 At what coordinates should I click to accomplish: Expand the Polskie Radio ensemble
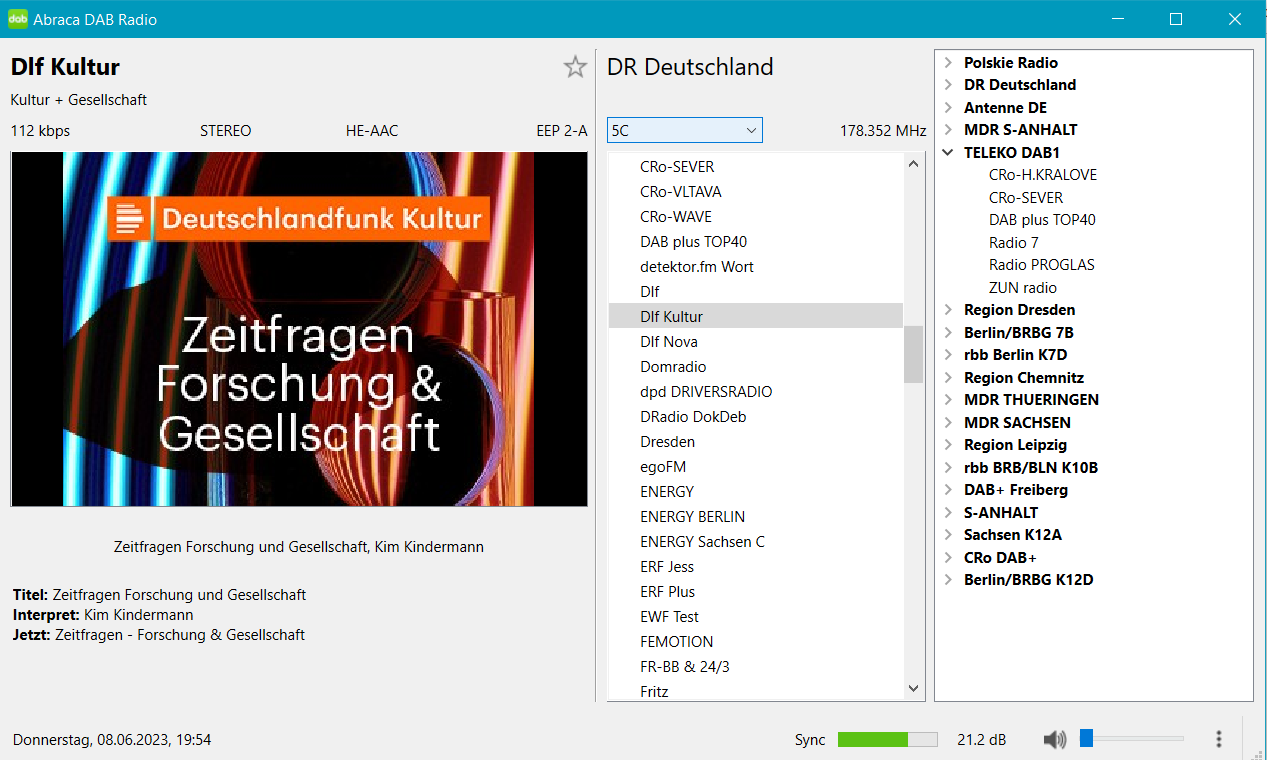point(948,62)
